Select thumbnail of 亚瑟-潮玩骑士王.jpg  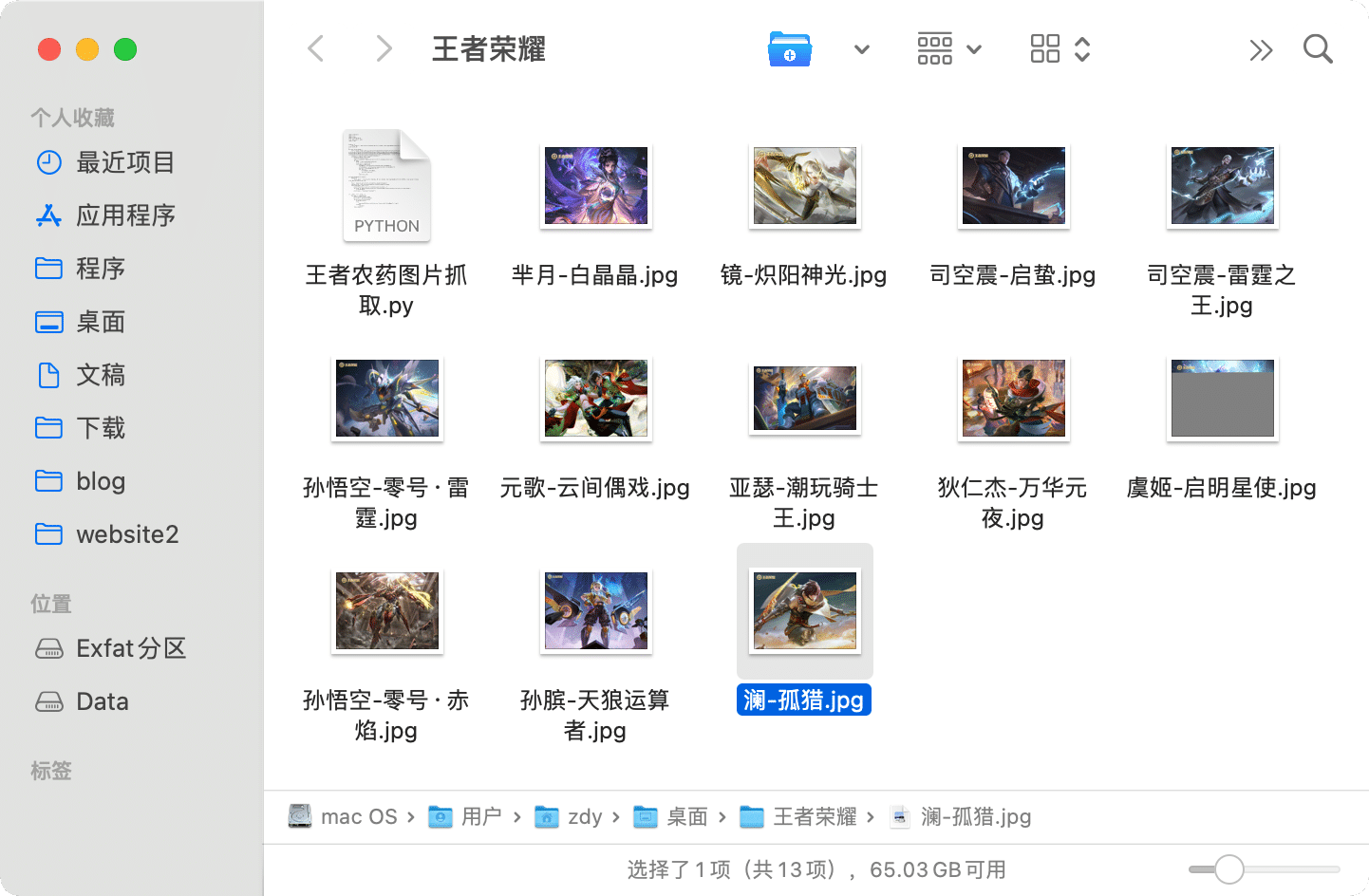tap(805, 399)
